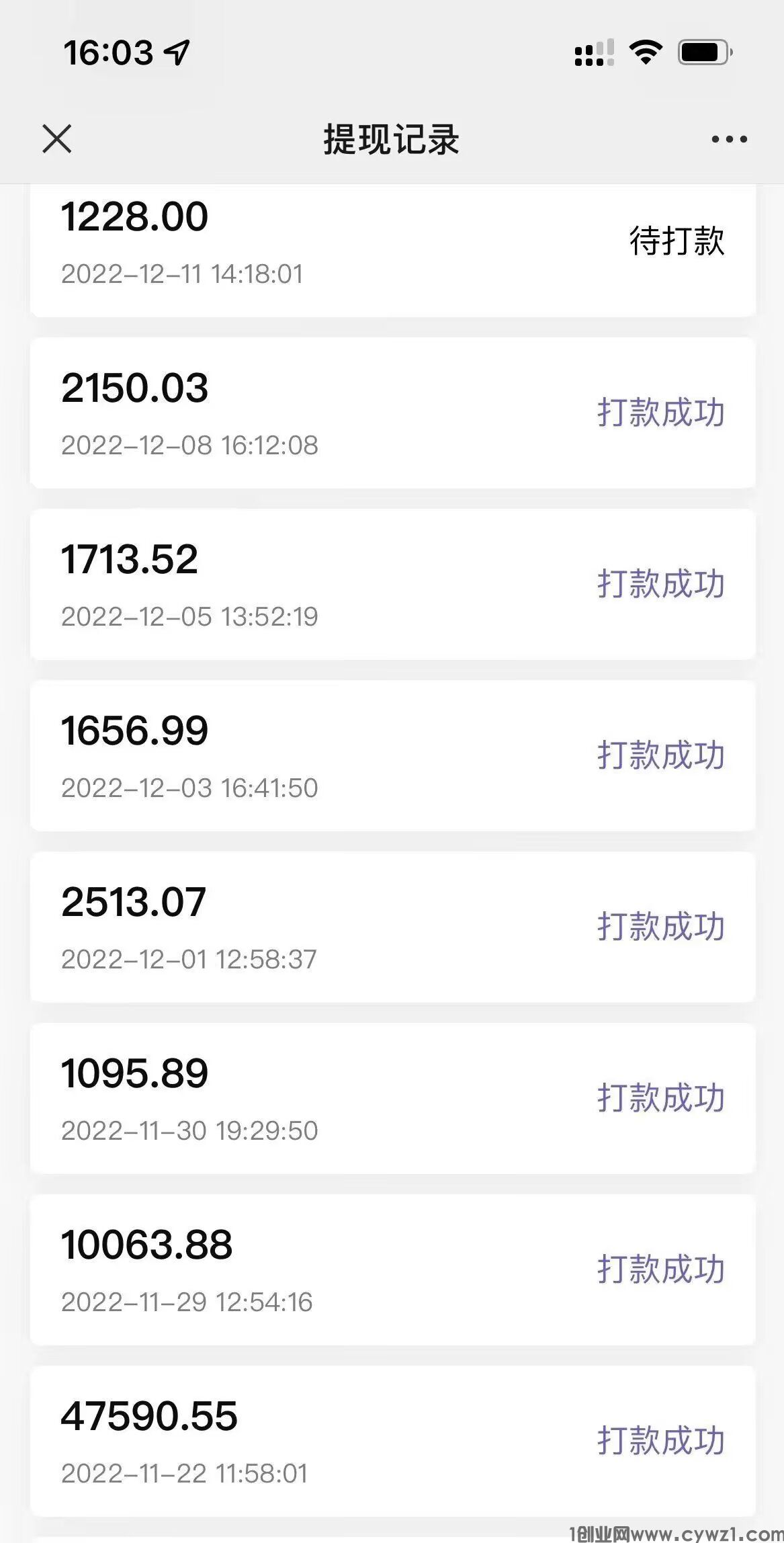Close the withdrawal records page

[x=57, y=139]
